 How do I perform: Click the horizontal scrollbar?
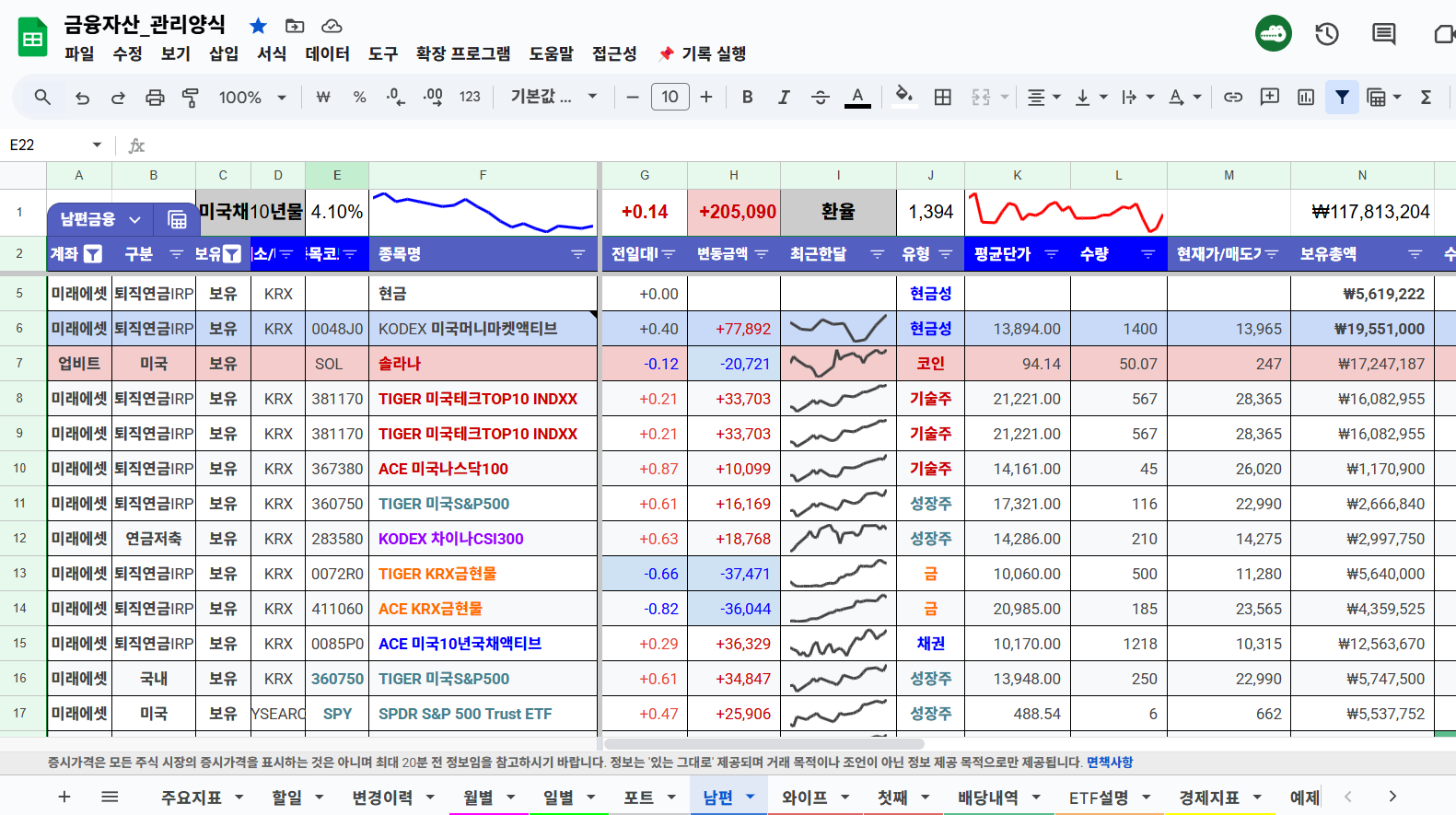coord(763,743)
